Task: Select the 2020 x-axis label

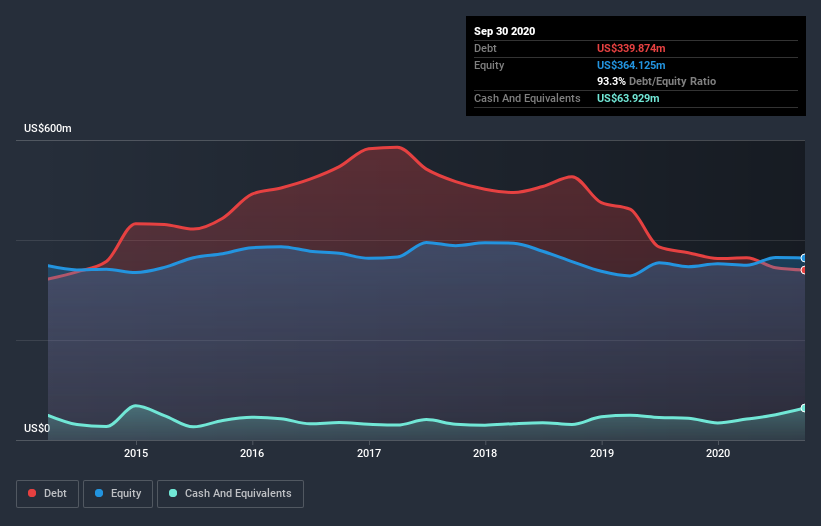Action: click(718, 453)
